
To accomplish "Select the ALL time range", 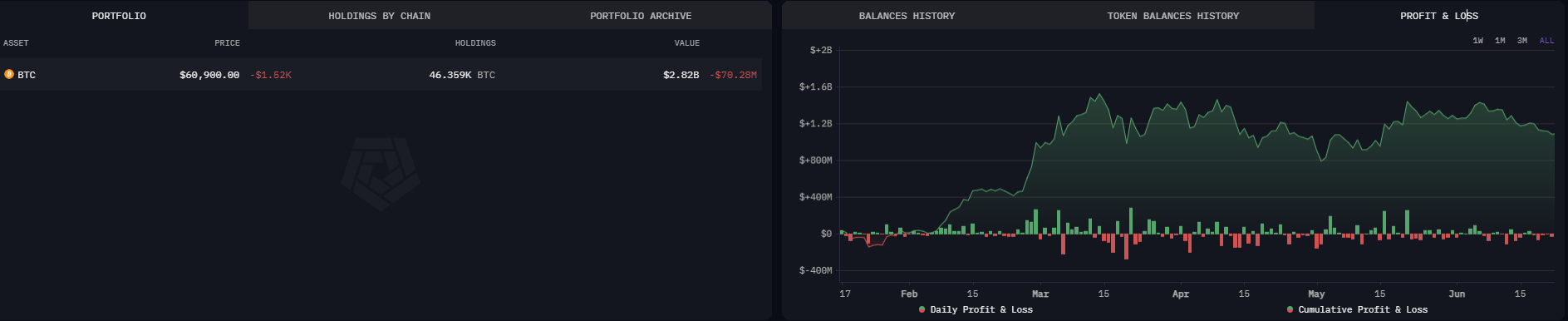I will 1546,41.
